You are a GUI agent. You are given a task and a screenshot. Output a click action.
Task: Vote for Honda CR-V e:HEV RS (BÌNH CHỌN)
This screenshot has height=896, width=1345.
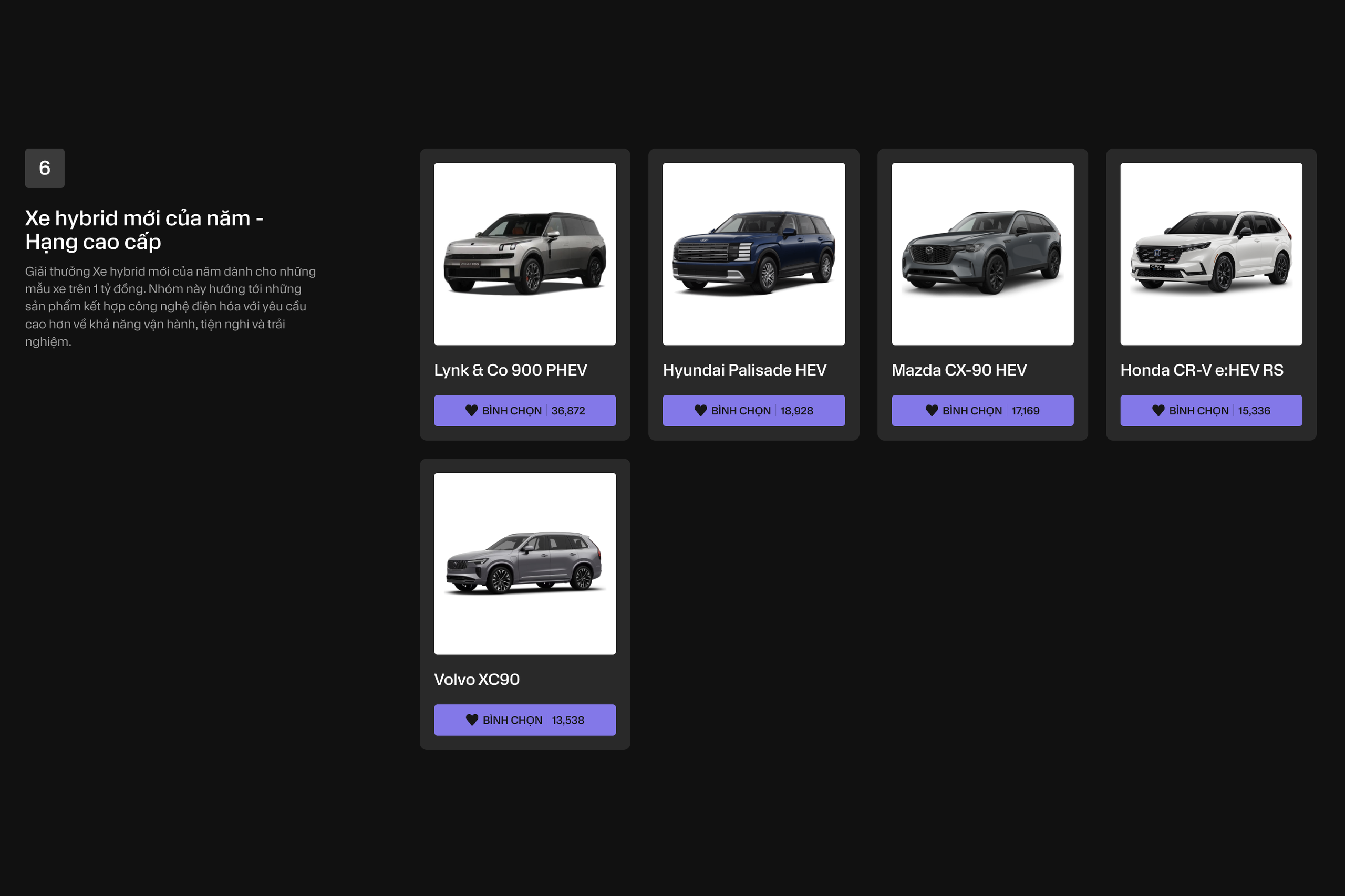[1210, 410]
